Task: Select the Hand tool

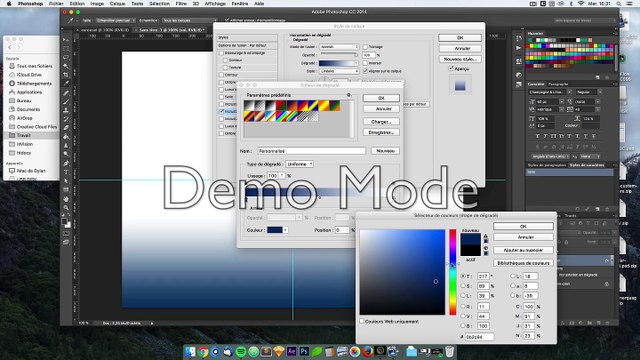Action: pos(66,199)
